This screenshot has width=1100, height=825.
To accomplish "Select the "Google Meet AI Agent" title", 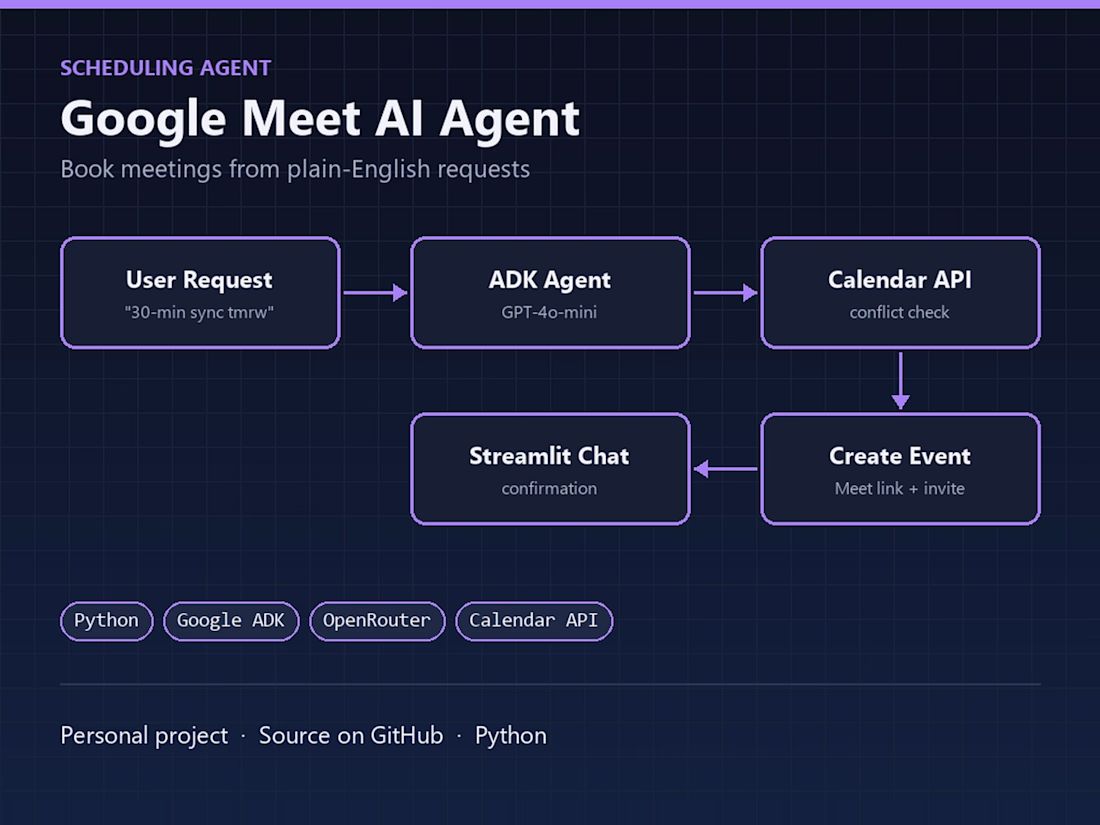I will coord(320,119).
